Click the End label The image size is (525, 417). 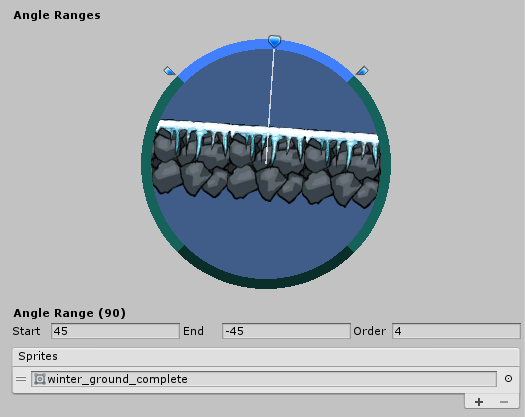click(x=193, y=331)
